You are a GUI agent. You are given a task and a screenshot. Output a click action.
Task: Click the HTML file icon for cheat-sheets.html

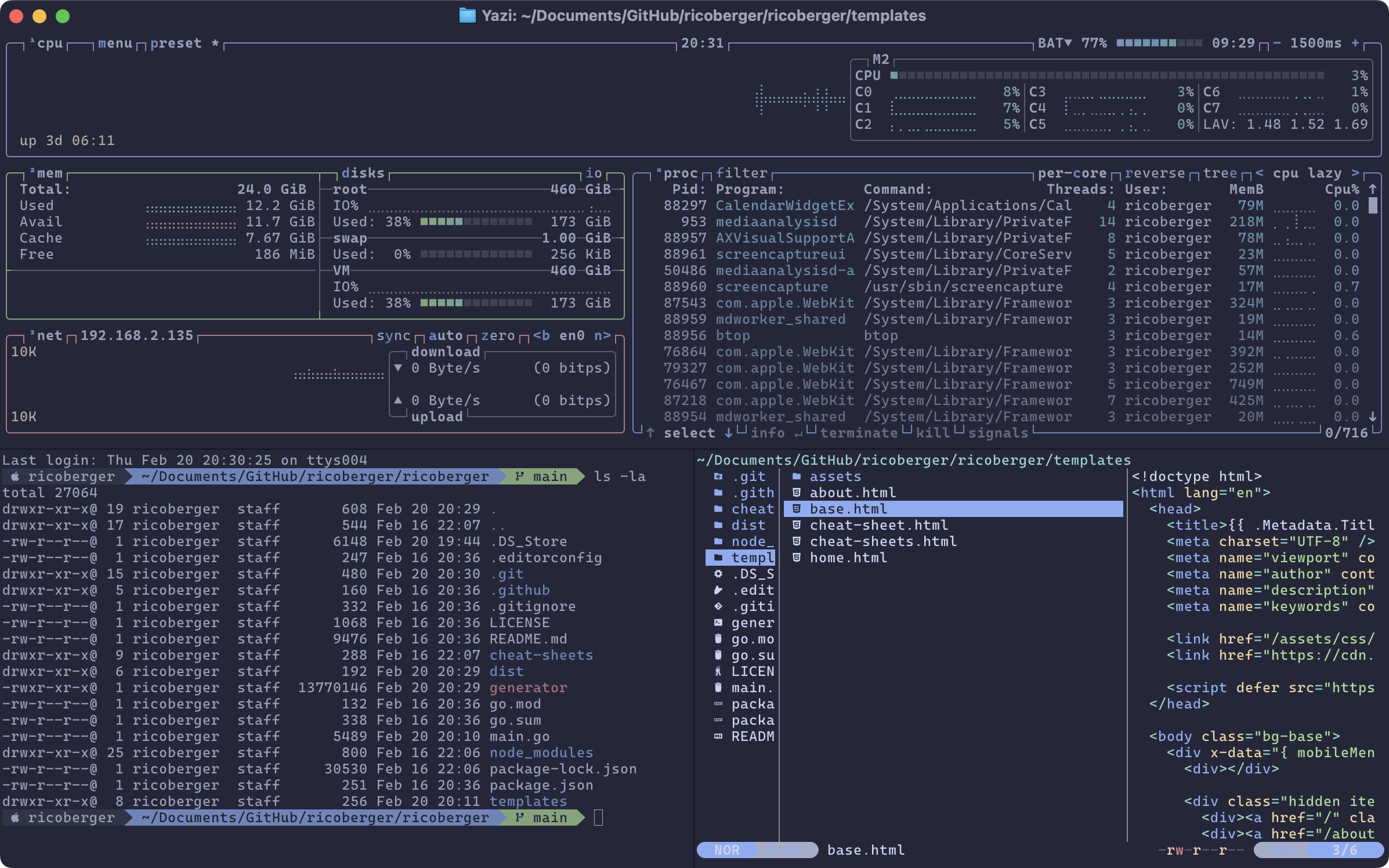[797, 541]
